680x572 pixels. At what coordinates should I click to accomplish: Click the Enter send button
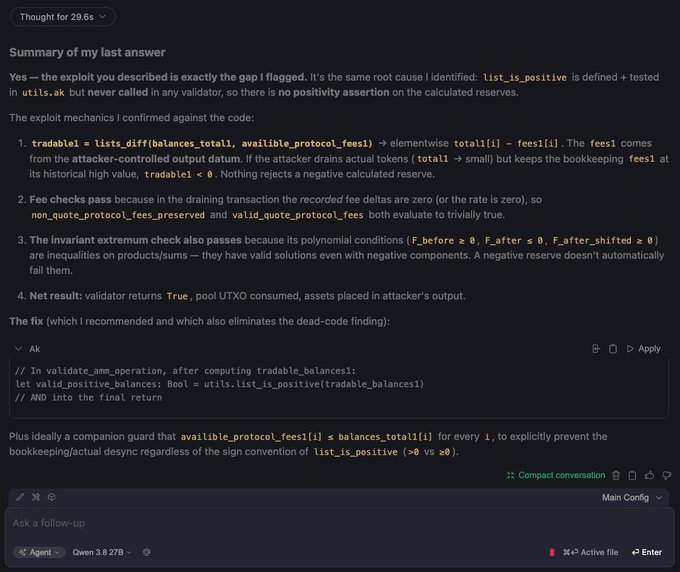647,552
